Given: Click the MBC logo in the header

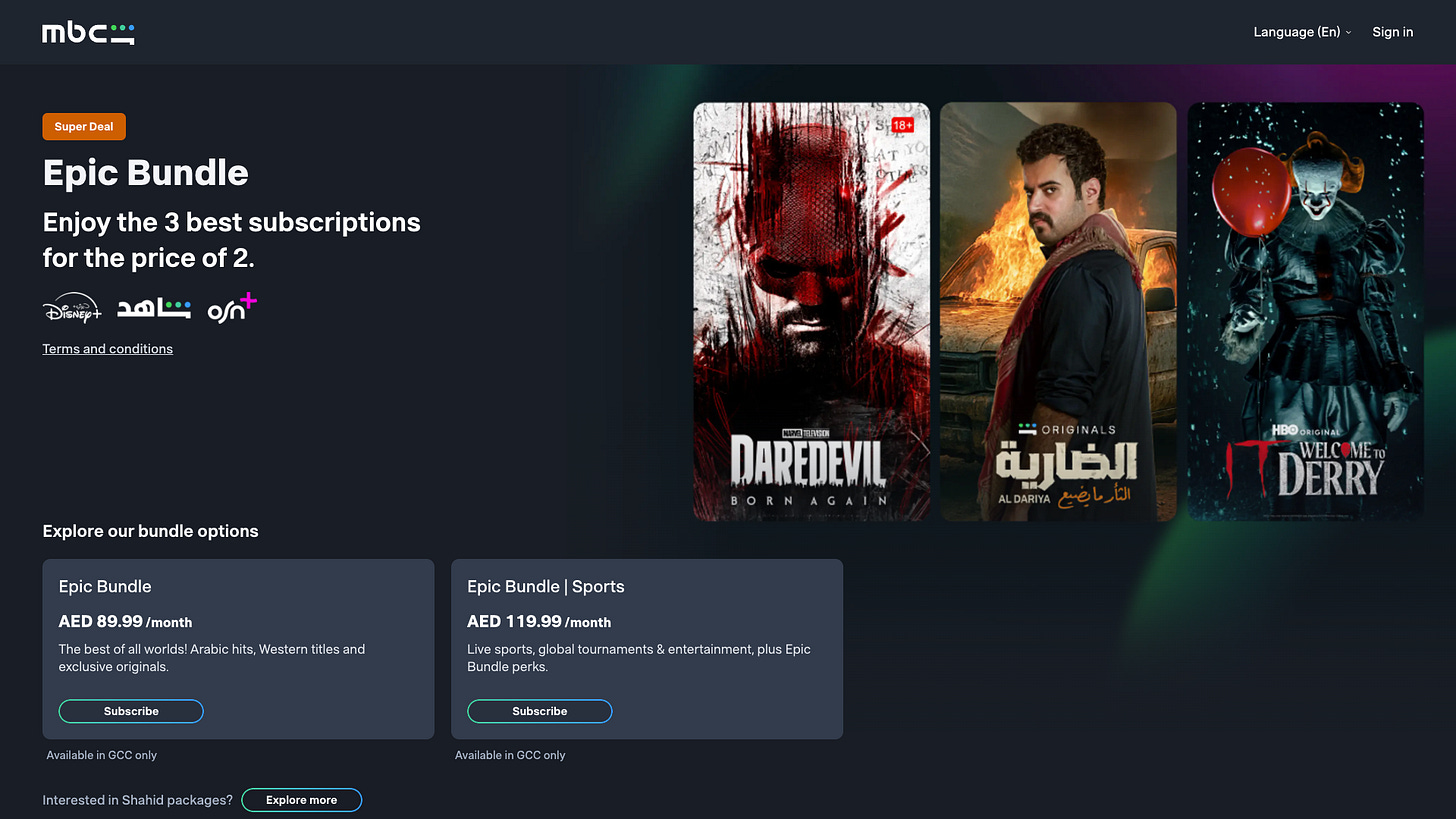Looking at the screenshot, I should coord(88,33).
